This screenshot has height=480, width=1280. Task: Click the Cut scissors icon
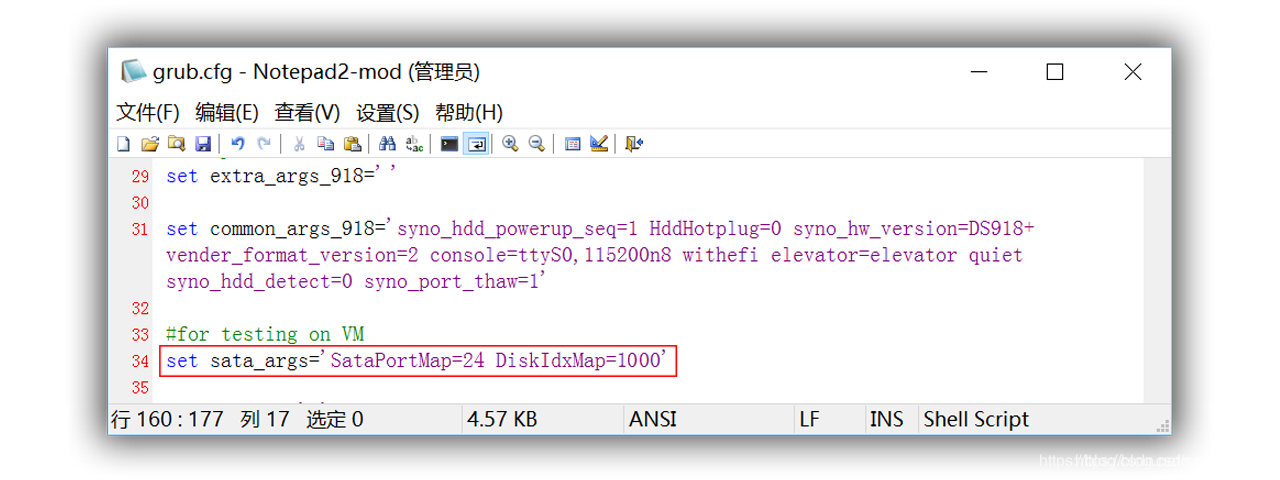pos(299,144)
